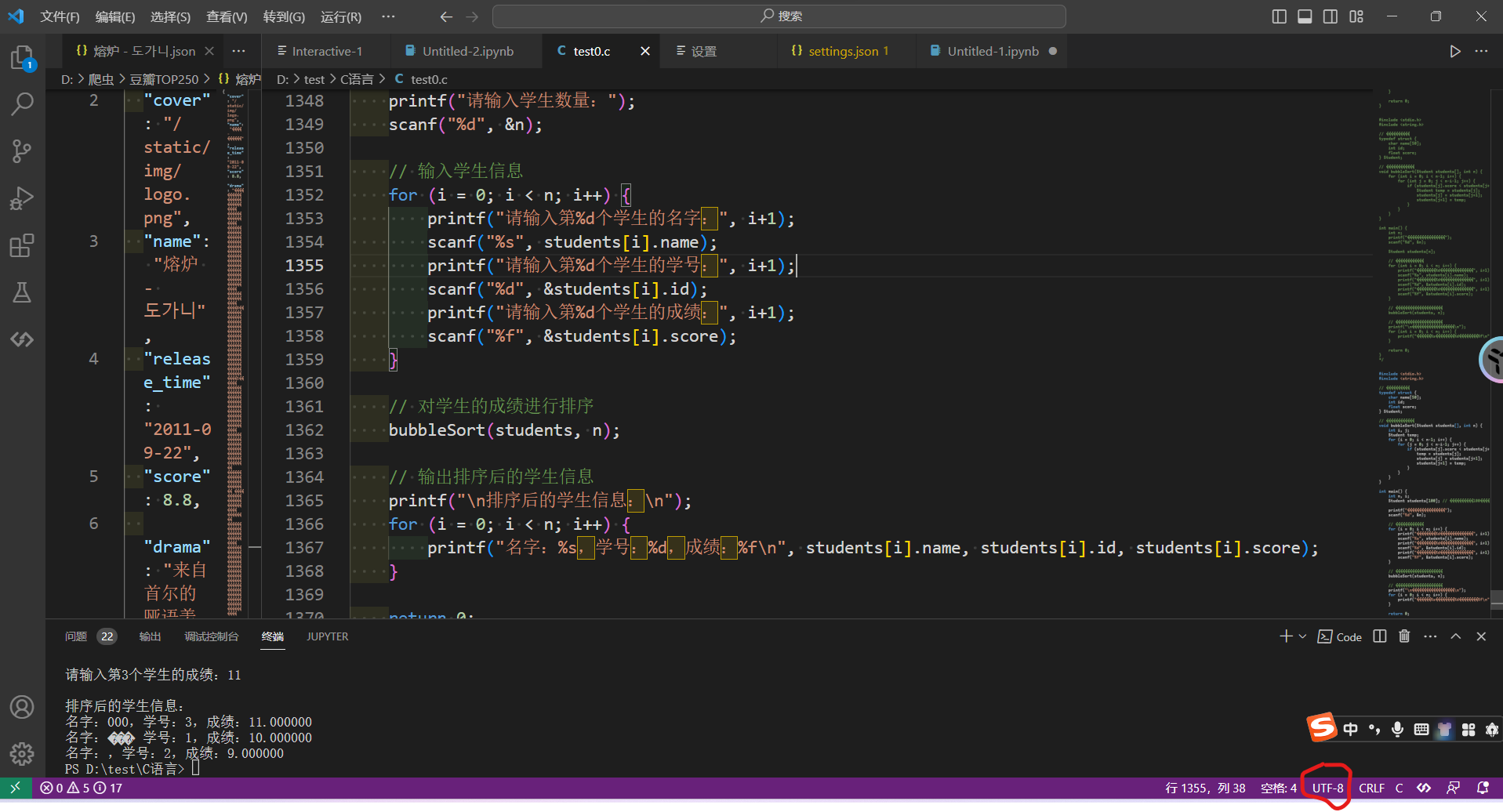Close the terminal panel

click(x=1481, y=636)
